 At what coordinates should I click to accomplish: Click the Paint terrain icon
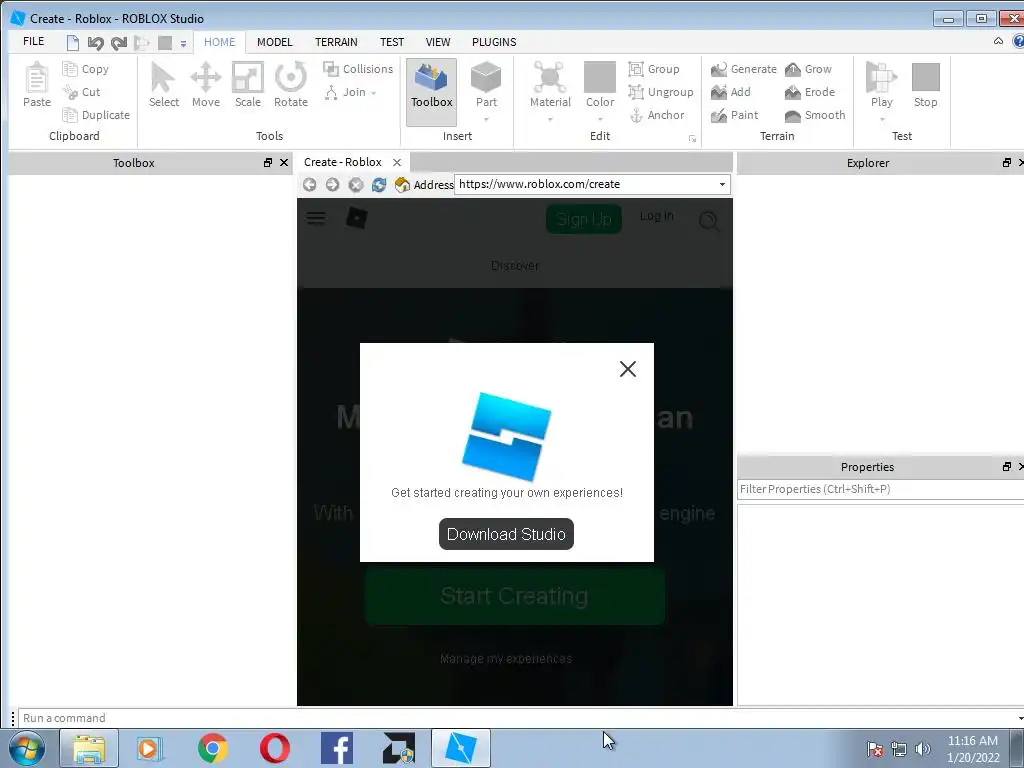click(x=719, y=116)
